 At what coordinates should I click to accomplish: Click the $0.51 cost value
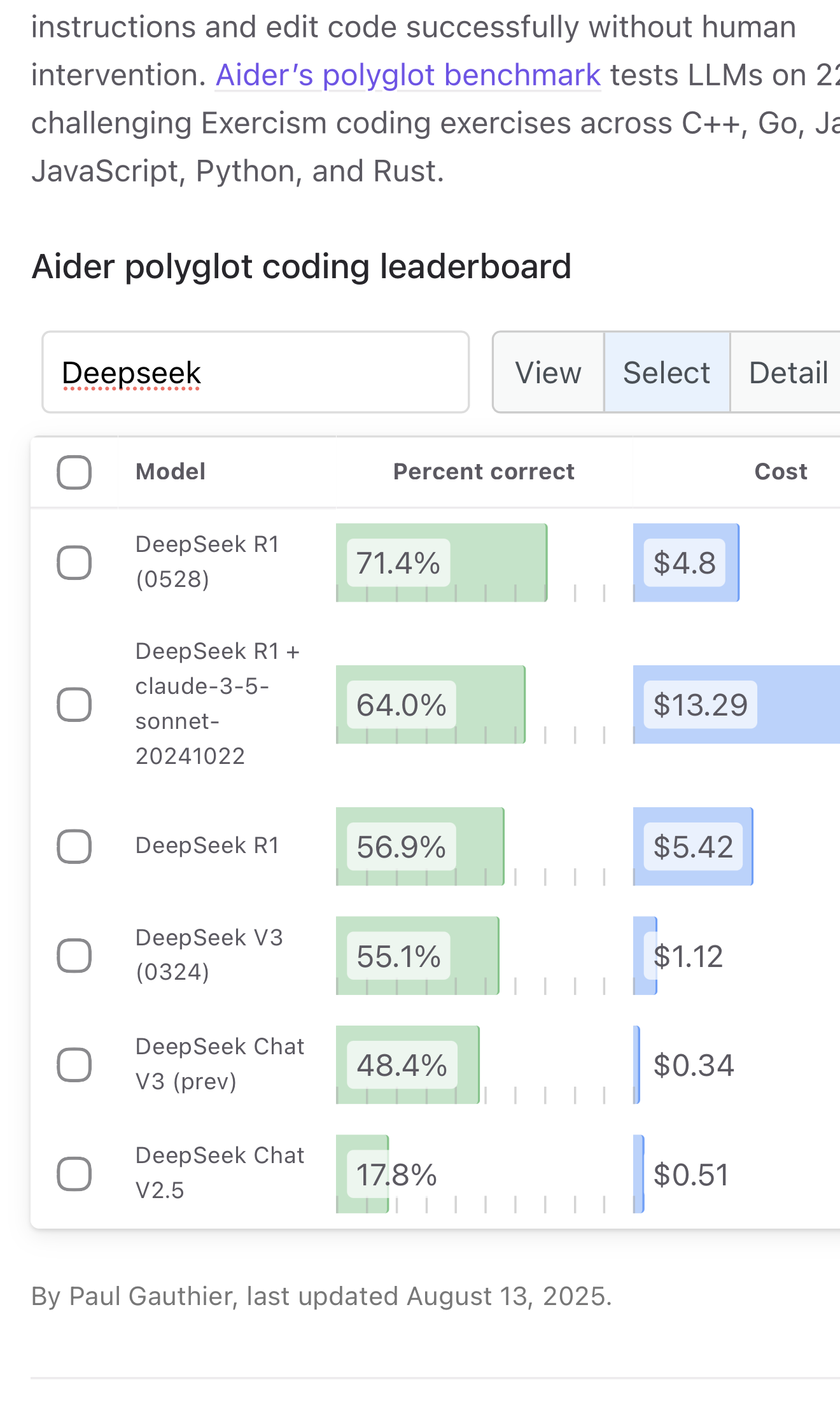click(691, 1175)
